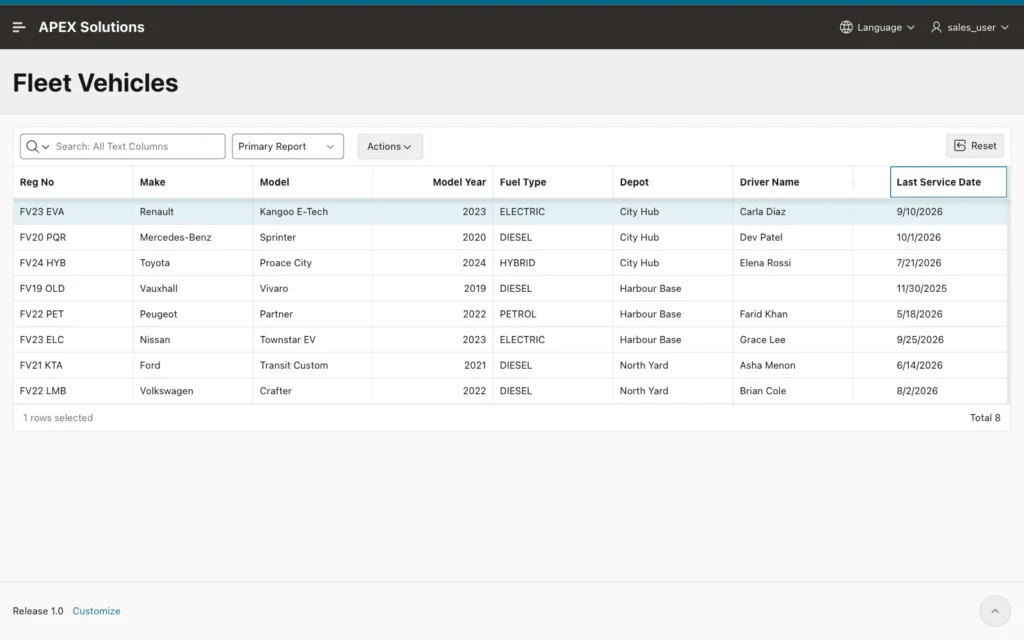Click the Volkswagen make cell
Screen dimensions: 1024x640
click(193, 391)
